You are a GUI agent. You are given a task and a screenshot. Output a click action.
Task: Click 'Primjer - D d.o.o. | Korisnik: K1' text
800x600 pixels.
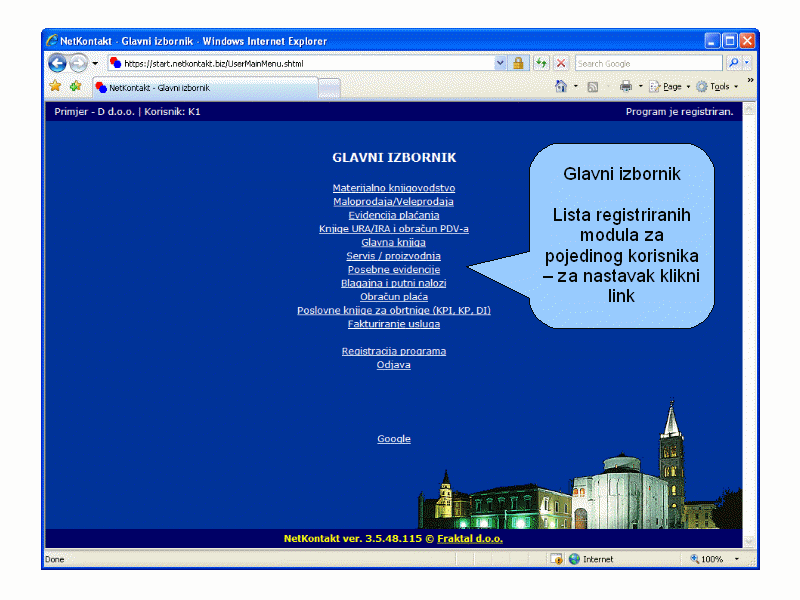[x=127, y=112]
